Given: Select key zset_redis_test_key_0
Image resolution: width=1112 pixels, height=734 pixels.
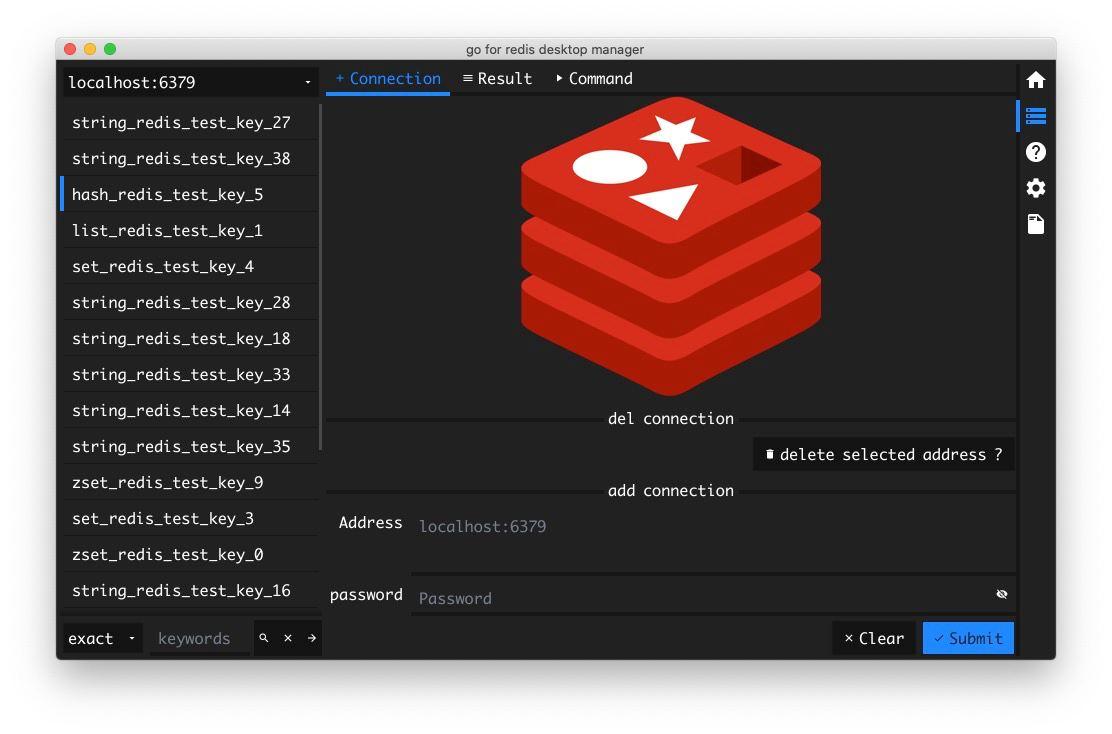Looking at the screenshot, I should (190, 555).
